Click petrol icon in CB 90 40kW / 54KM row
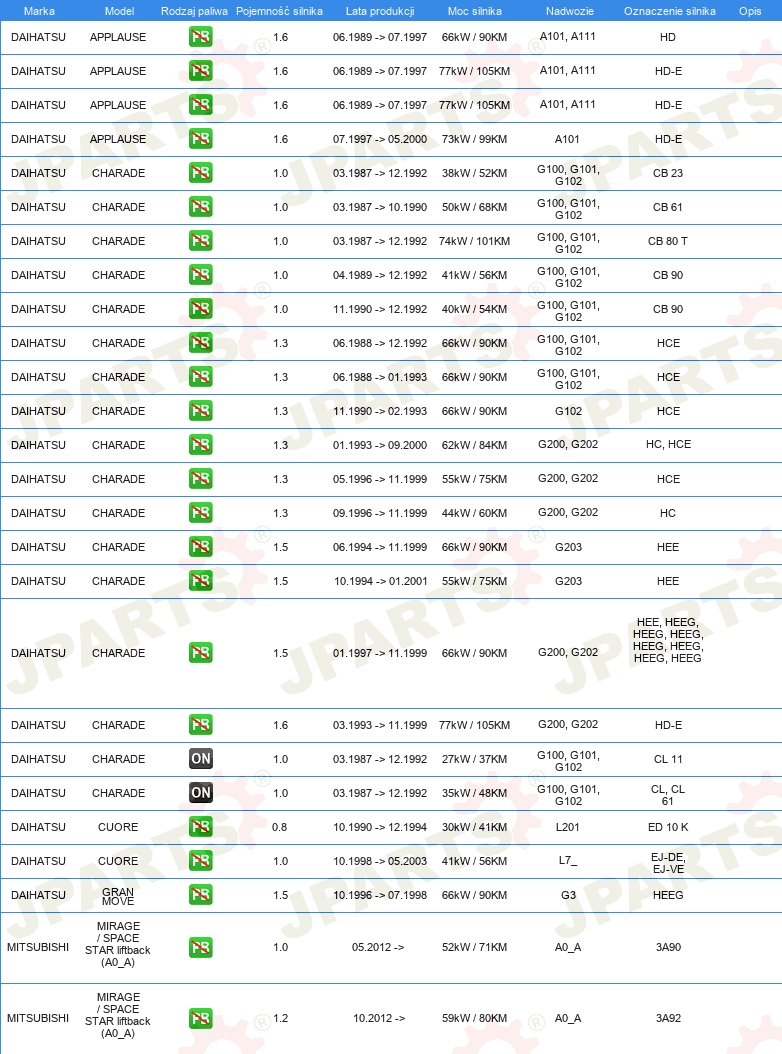782x1054 pixels. point(200,309)
